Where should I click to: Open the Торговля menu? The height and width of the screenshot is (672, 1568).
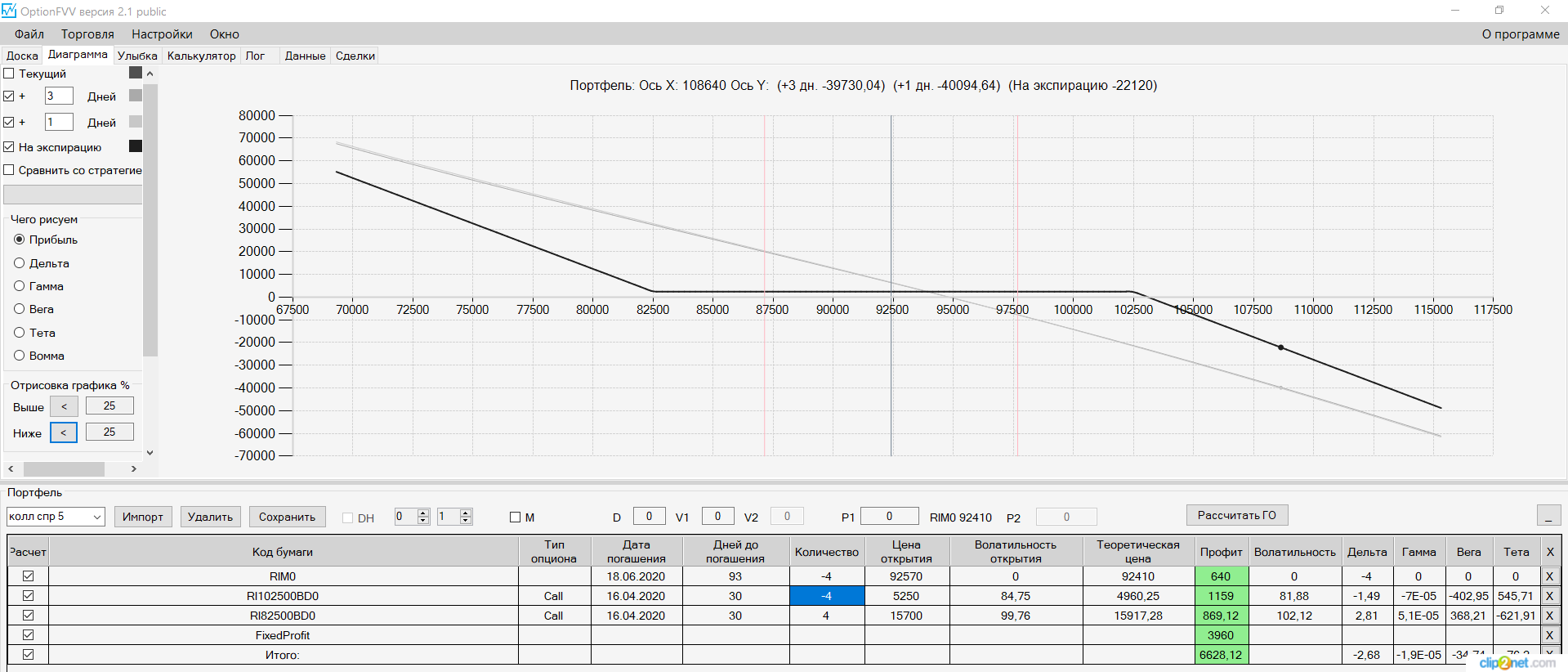[87, 34]
